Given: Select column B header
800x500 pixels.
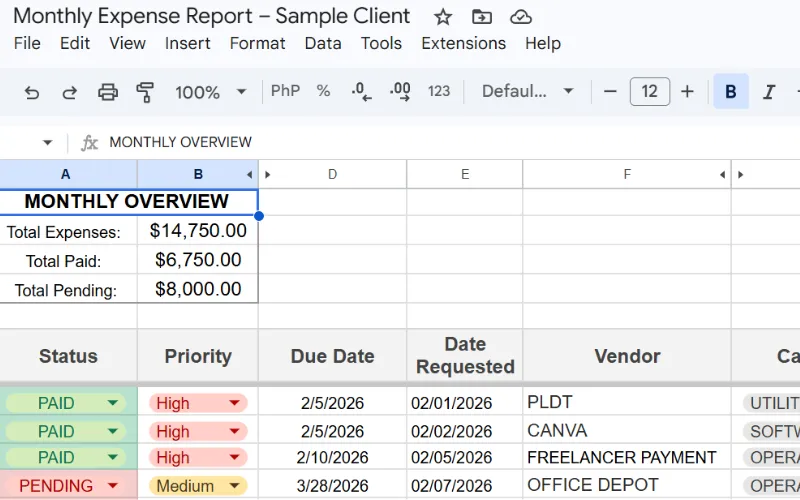Looking at the screenshot, I should [198, 174].
